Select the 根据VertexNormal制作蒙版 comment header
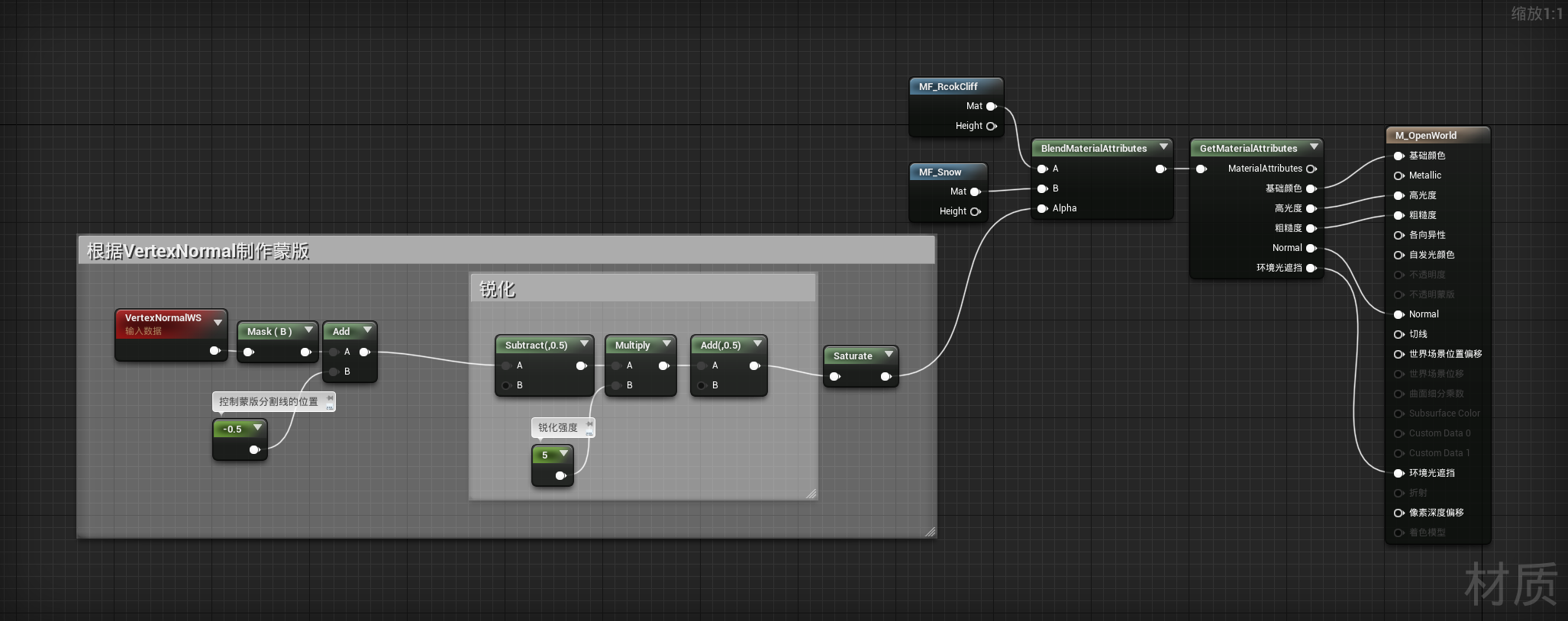This screenshot has height=621, width=1568. point(507,250)
